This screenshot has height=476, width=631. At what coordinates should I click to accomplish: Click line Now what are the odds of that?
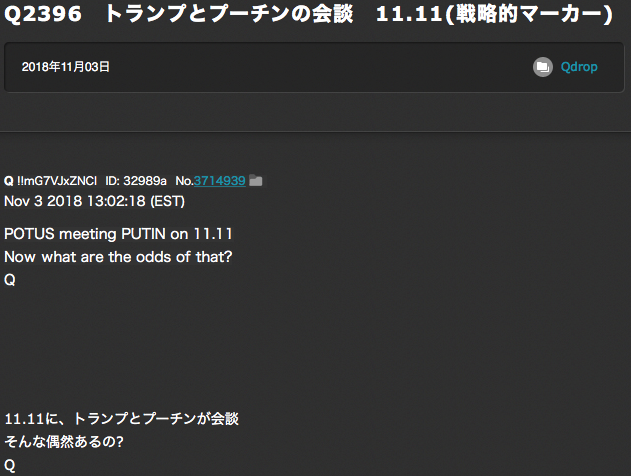point(118,257)
